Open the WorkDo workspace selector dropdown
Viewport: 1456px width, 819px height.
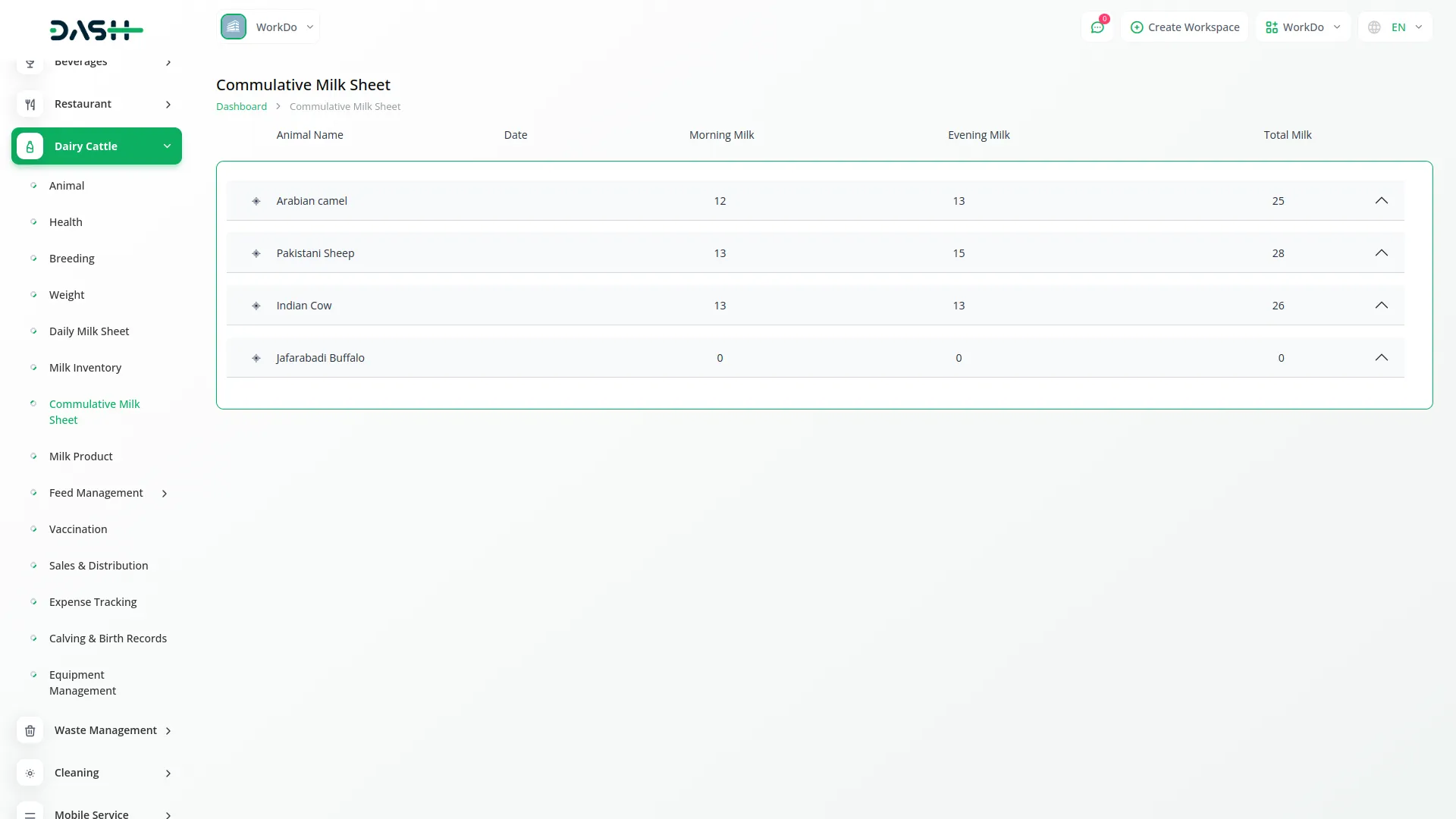[x=1303, y=27]
